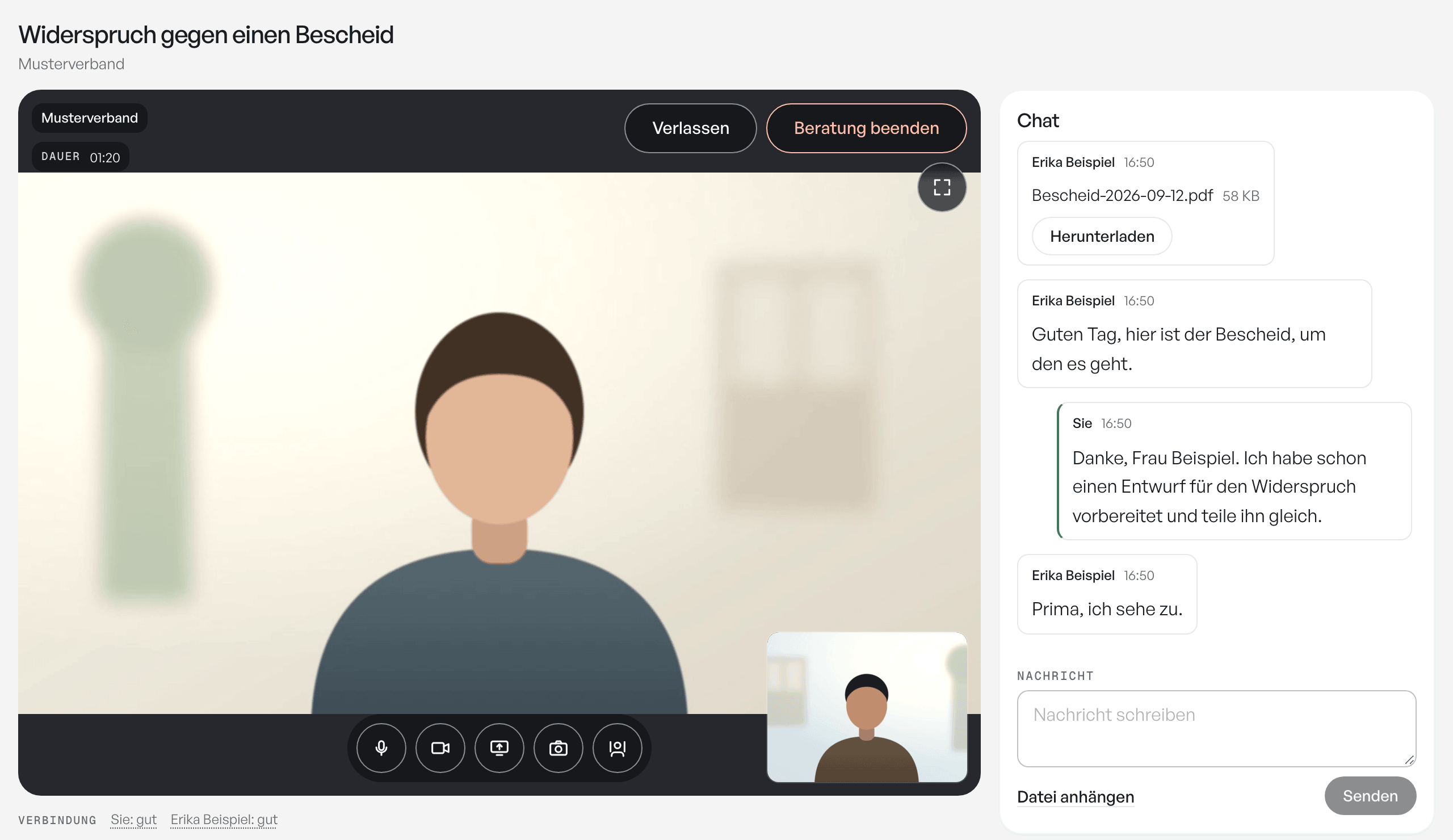Viewport: 1453px width, 840px height.
Task: Download Bescheid-2026-09-12.pdf via Herunterladen
Action: 1102,236
